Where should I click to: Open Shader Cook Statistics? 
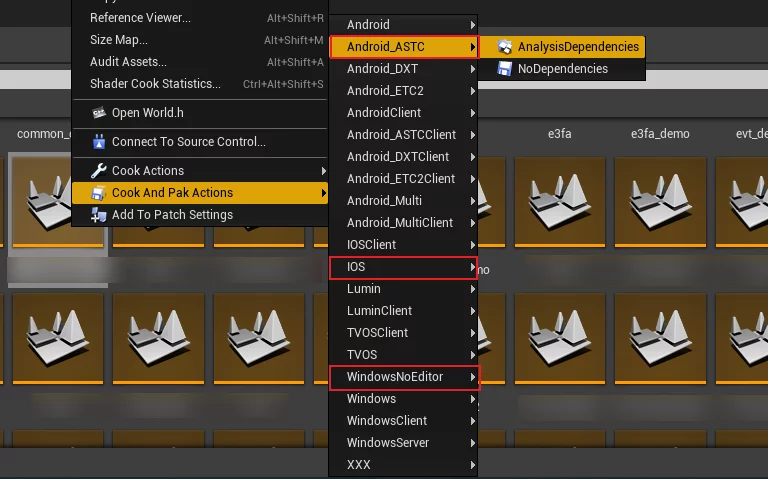click(x=155, y=84)
